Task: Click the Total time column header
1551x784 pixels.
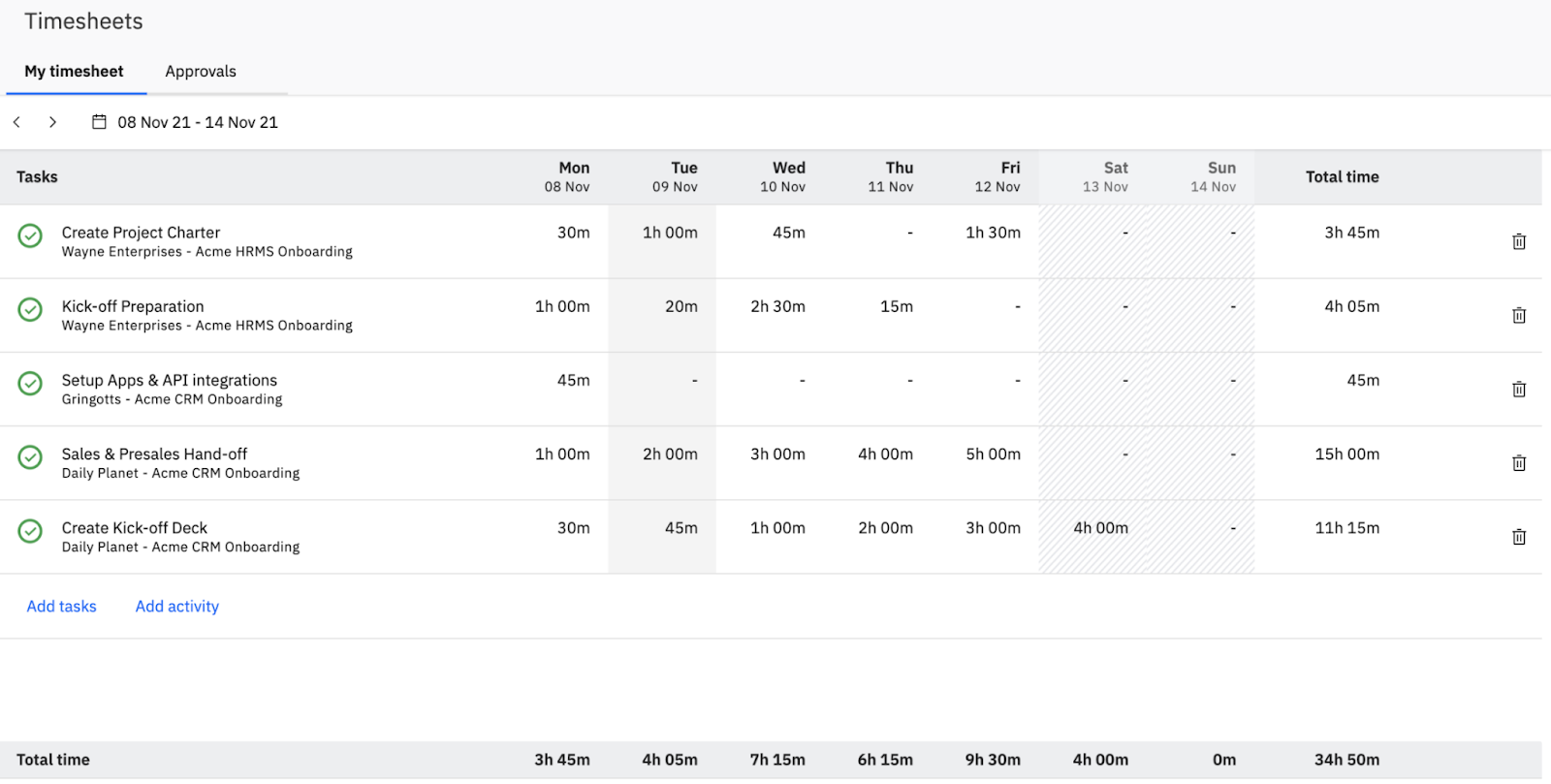Action: (1342, 177)
